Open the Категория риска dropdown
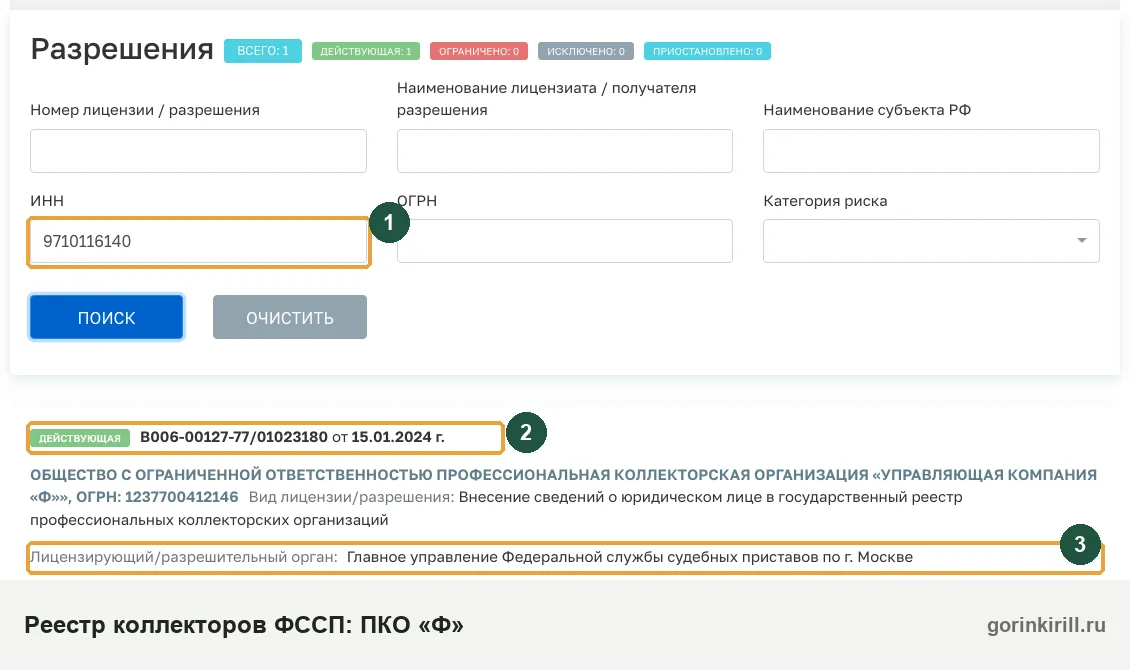Screen dimensions: 1130x670 931,241
